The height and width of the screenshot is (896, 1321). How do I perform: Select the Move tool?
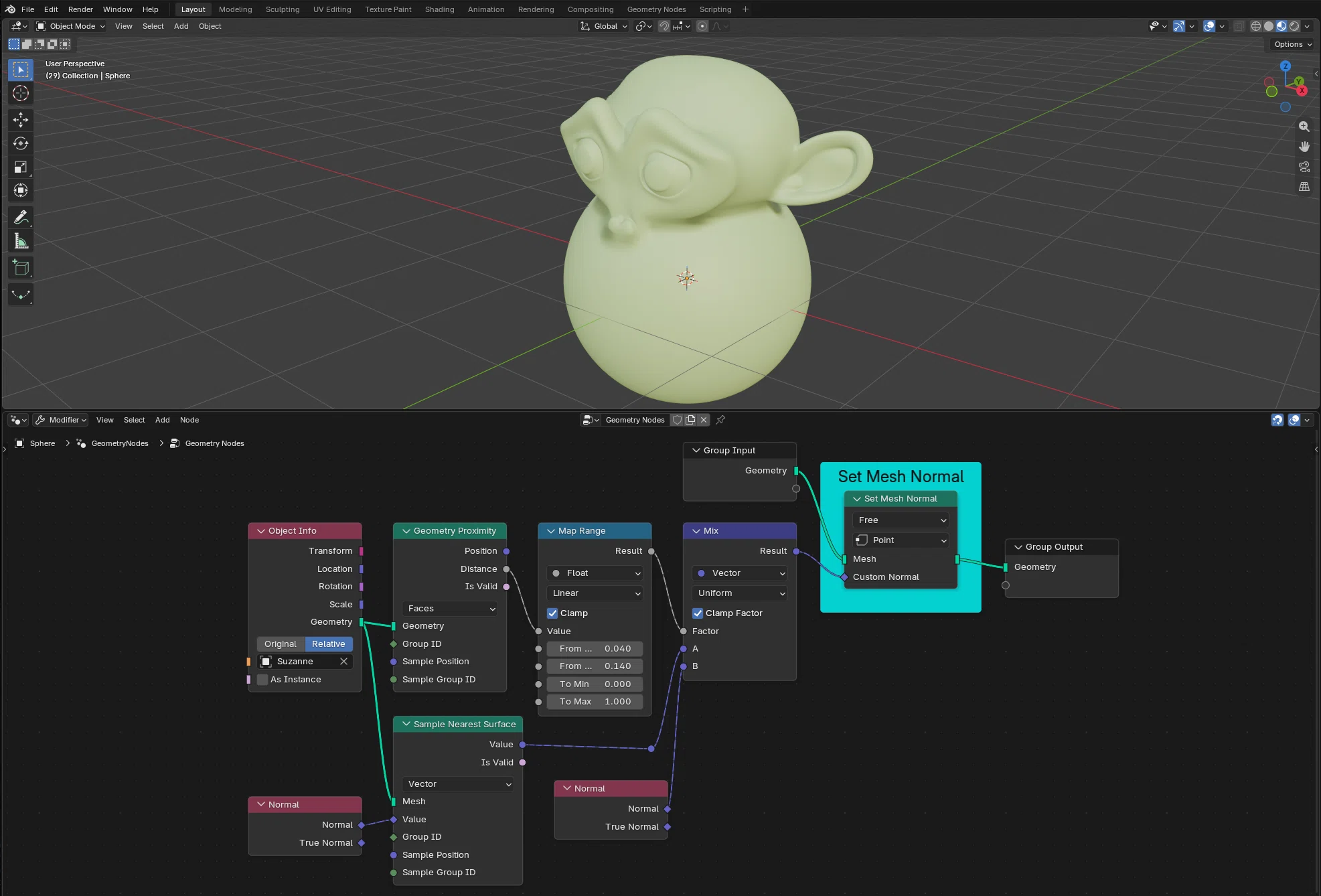pyautogui.click(x=21, y=120)
